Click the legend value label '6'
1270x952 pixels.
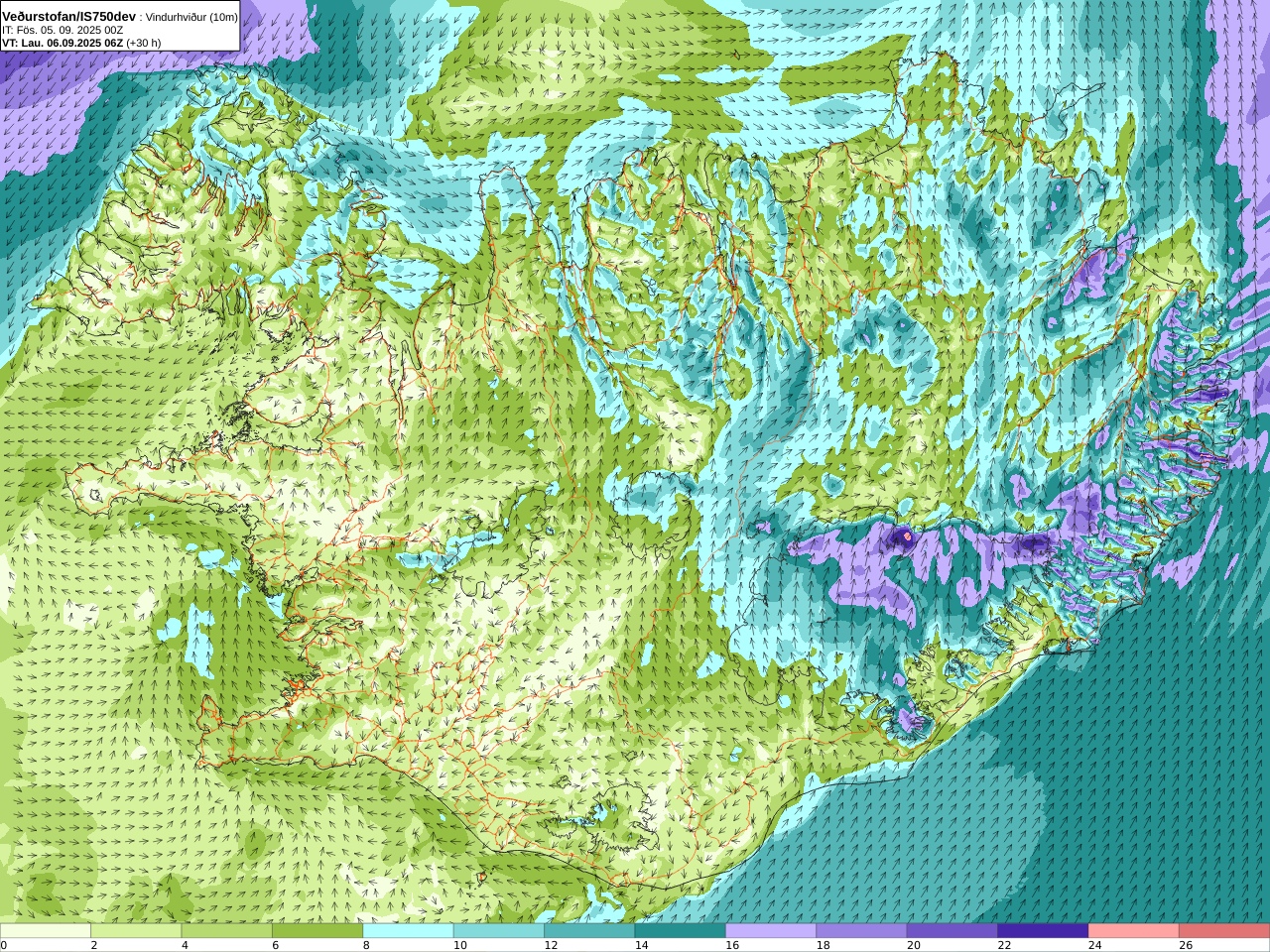(x=276, y=945)
